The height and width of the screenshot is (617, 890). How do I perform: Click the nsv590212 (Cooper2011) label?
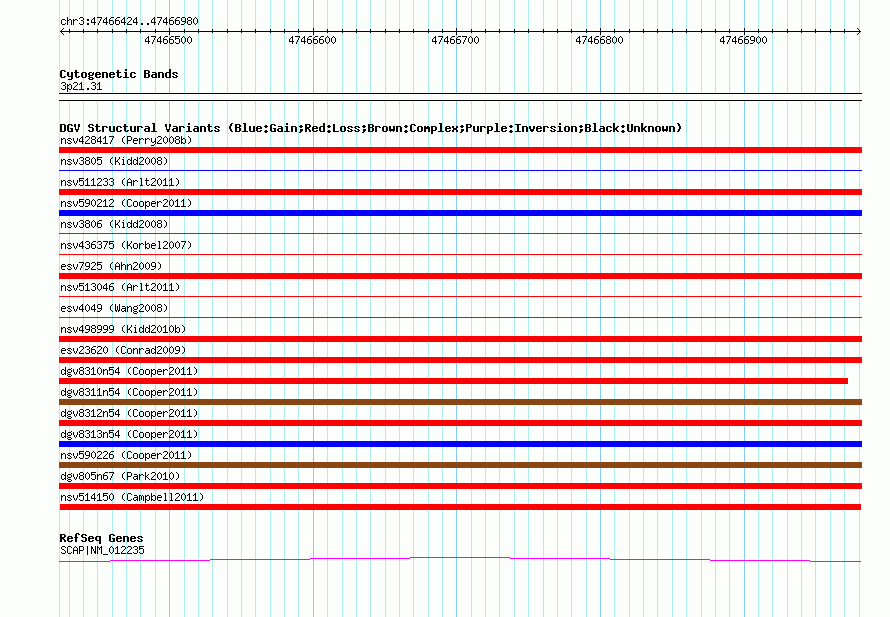coord(126,203)
